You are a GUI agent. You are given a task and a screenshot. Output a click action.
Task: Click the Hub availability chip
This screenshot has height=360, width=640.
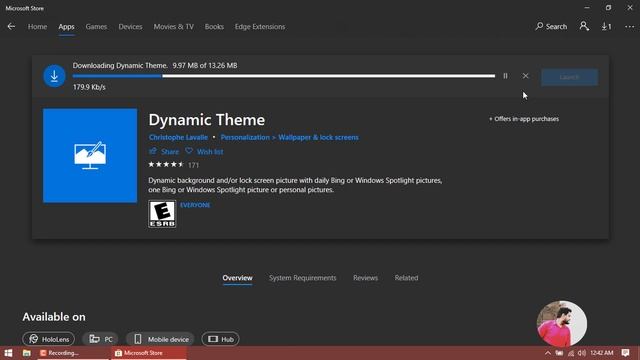pyautogui.click(x=220, y=339)
